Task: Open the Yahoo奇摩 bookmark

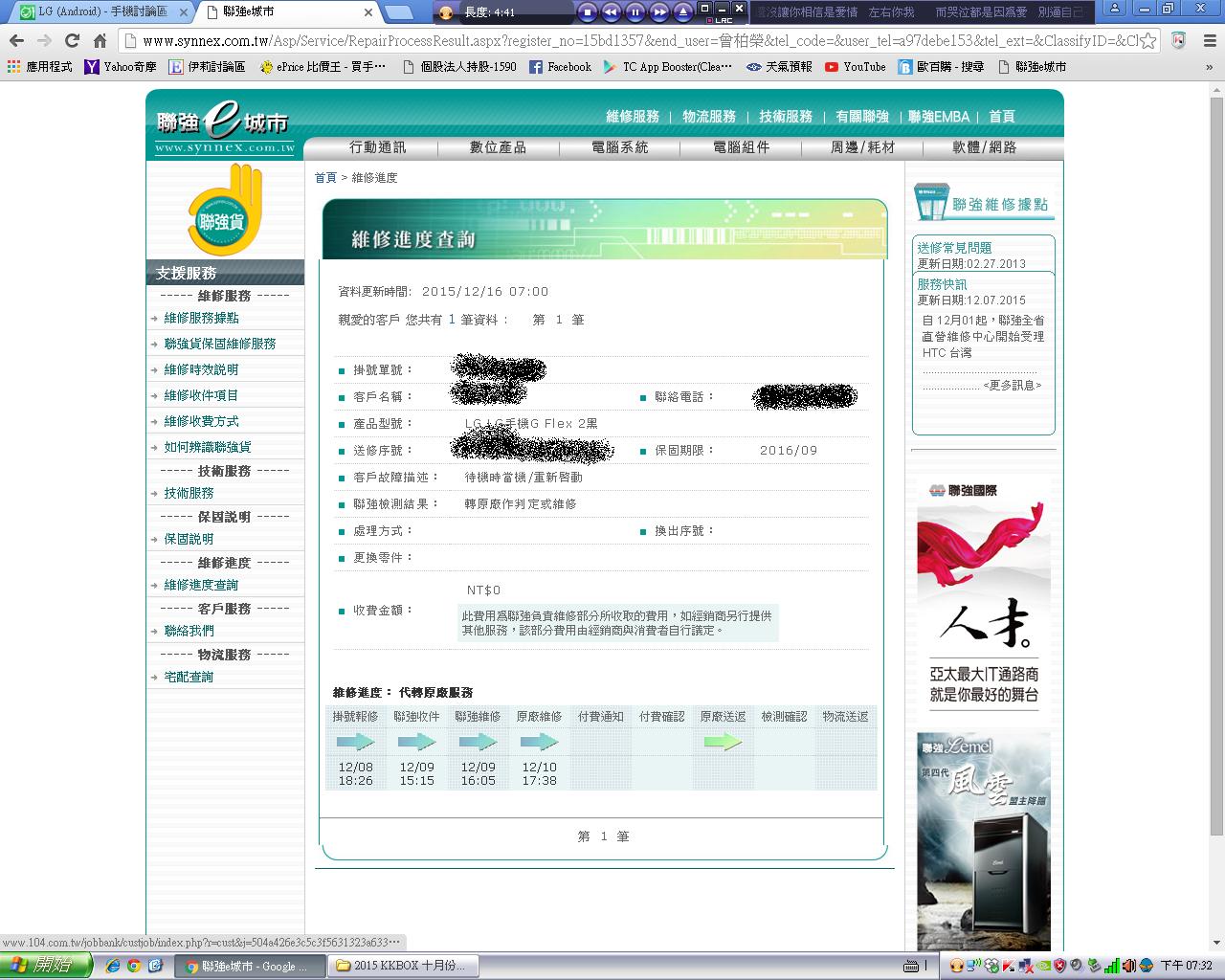Action: pos(121,67)
